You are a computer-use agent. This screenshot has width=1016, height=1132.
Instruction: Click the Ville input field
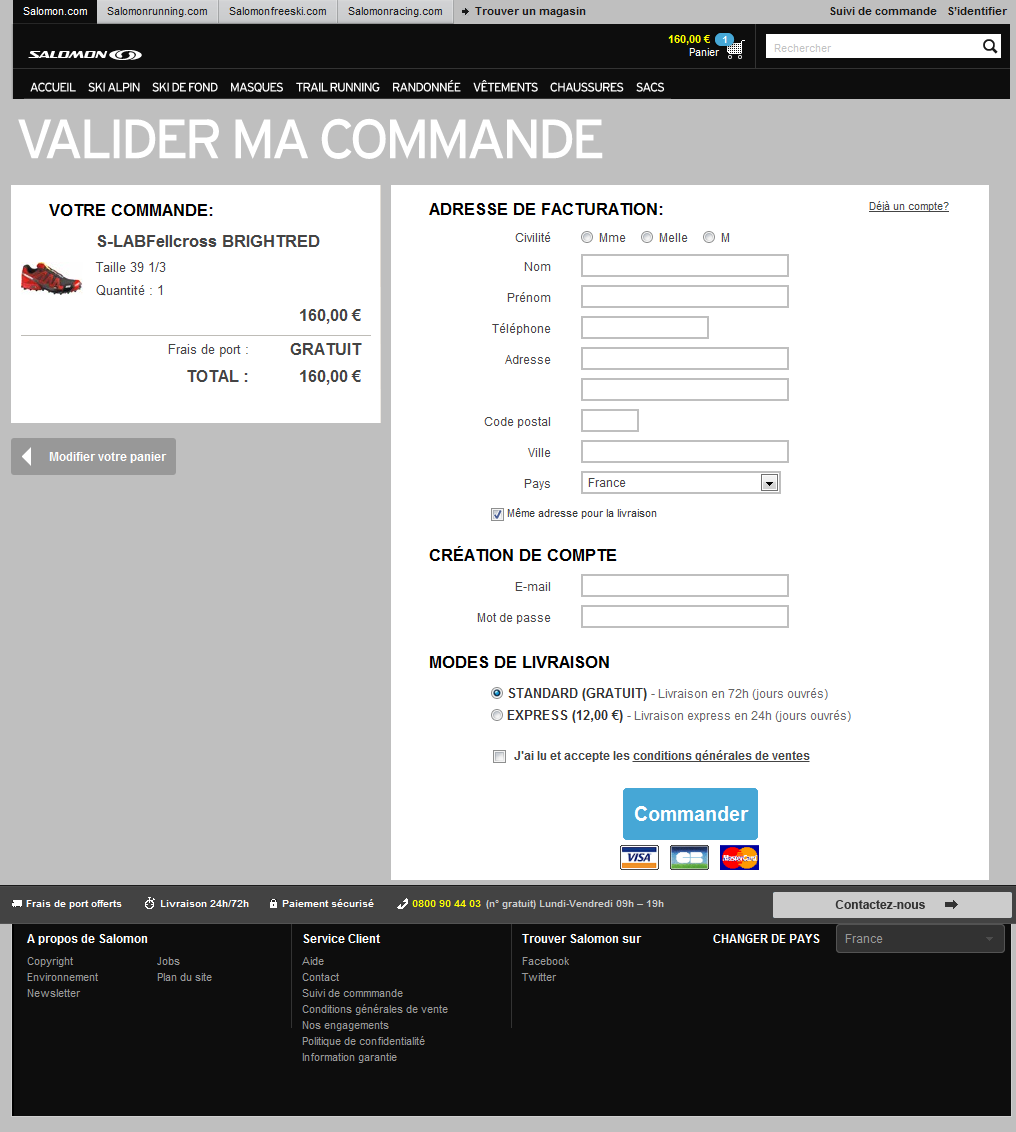pos(685,452)
